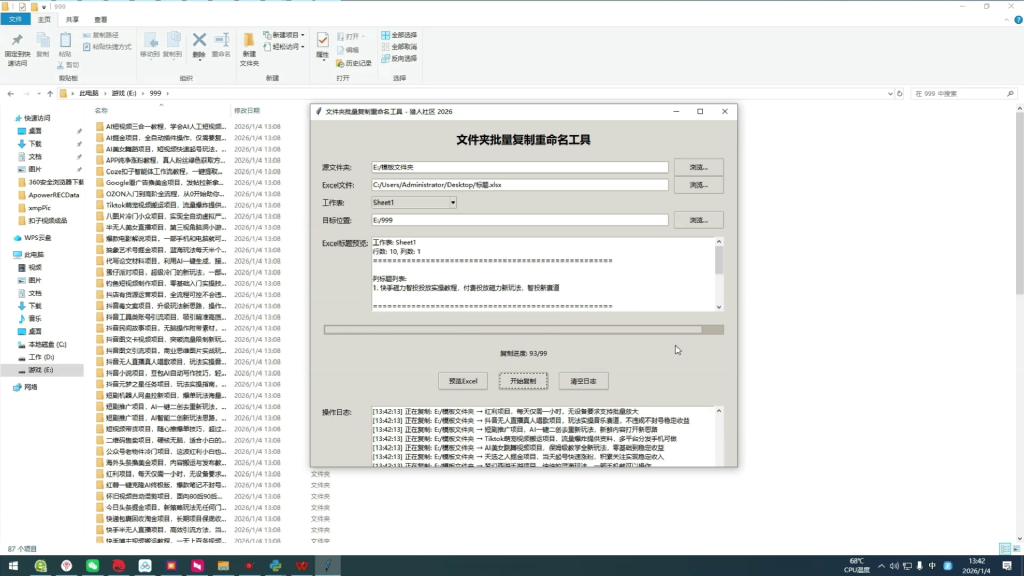Image resolution: width=1024 pixels, height=576 pixels.
Task: Click the copy progress bar
Action: tap(523, 329)
